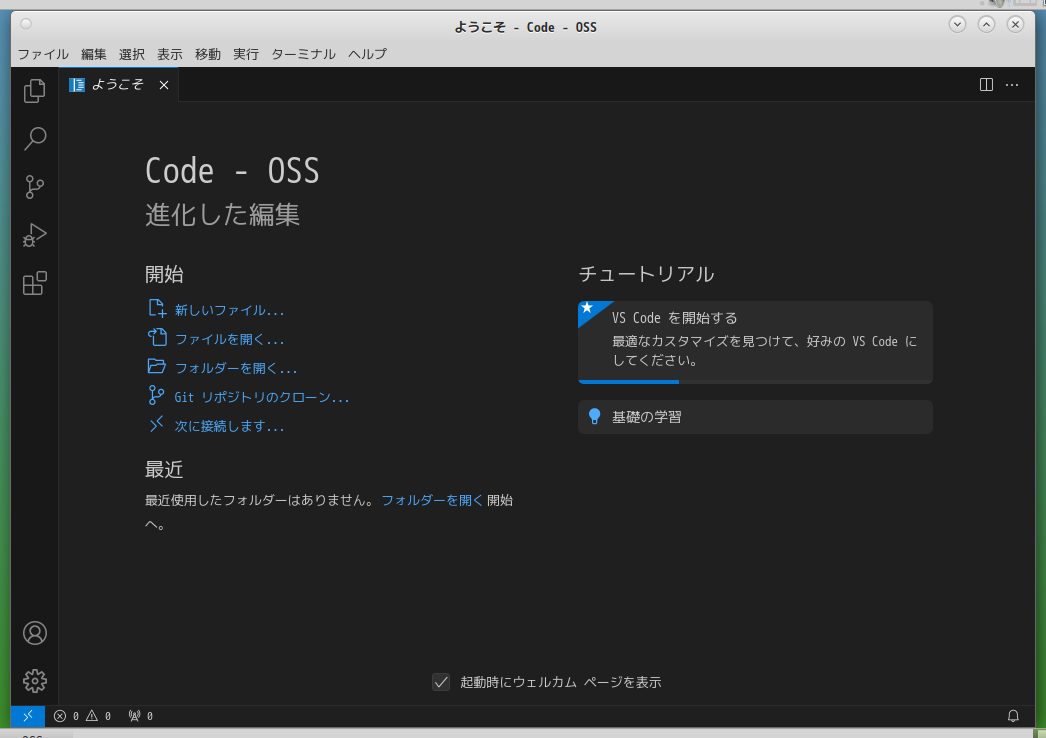This screenshot has height=738, width=1046.
Task: Click the folder icon beside フォルダーを開く
Action: point(157,366)
